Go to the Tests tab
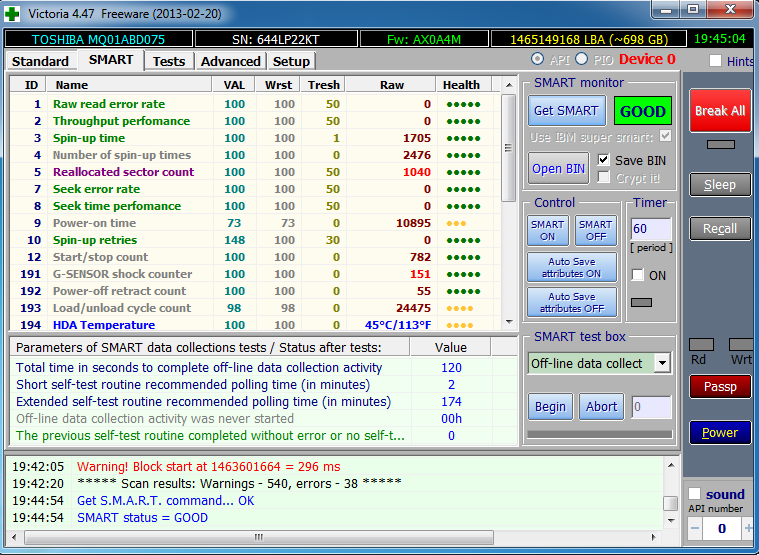Screen dimensions: 759x555 (x=169, y=61)
